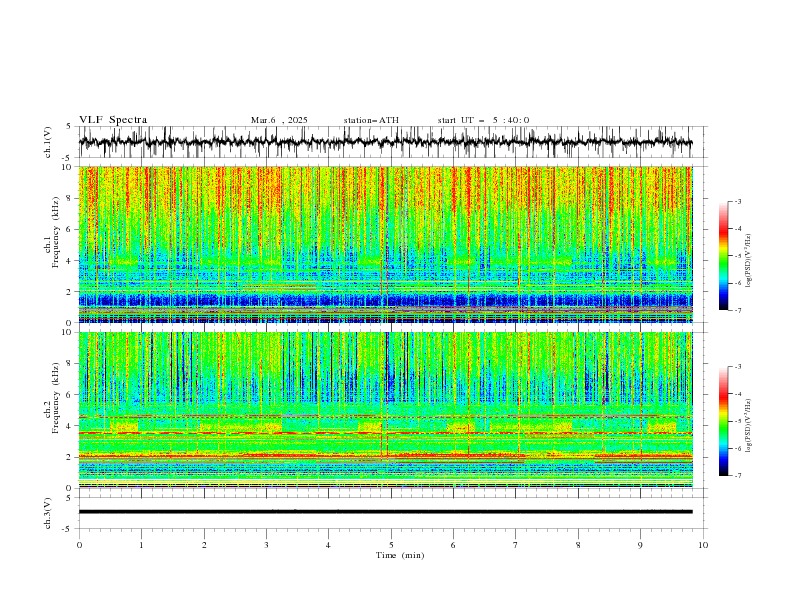792x612 pixels.
Task: Select the date text "Mar.6 , 2025"
Action: click(279, 120)
